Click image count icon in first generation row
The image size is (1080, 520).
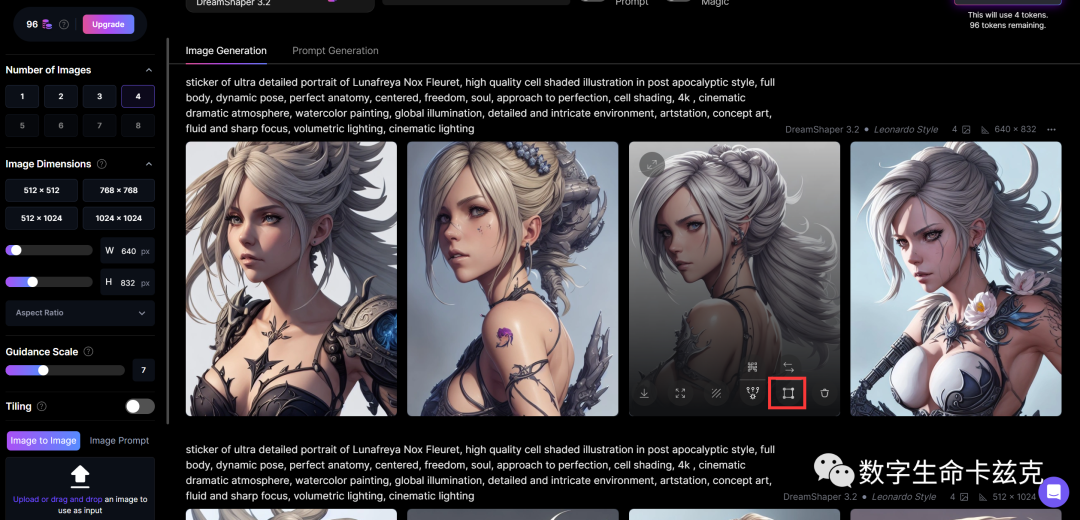(x=966, y=129)
